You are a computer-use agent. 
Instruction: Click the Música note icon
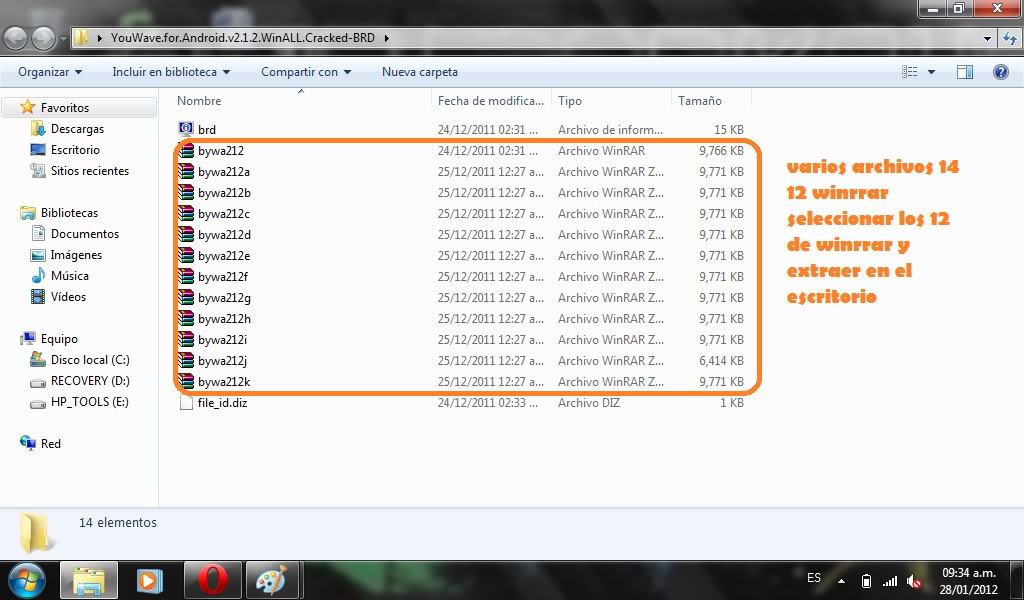click(x=39, y=276)
